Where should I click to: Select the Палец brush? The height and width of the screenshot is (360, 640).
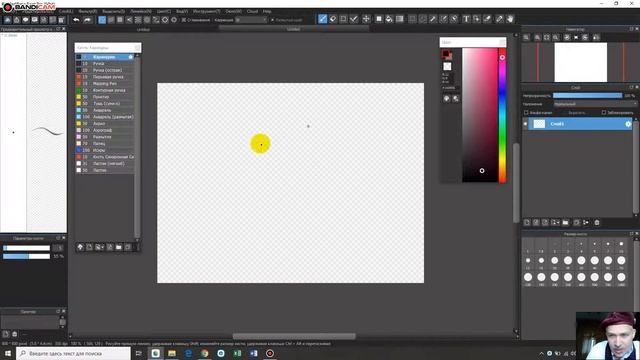[105, 143]
